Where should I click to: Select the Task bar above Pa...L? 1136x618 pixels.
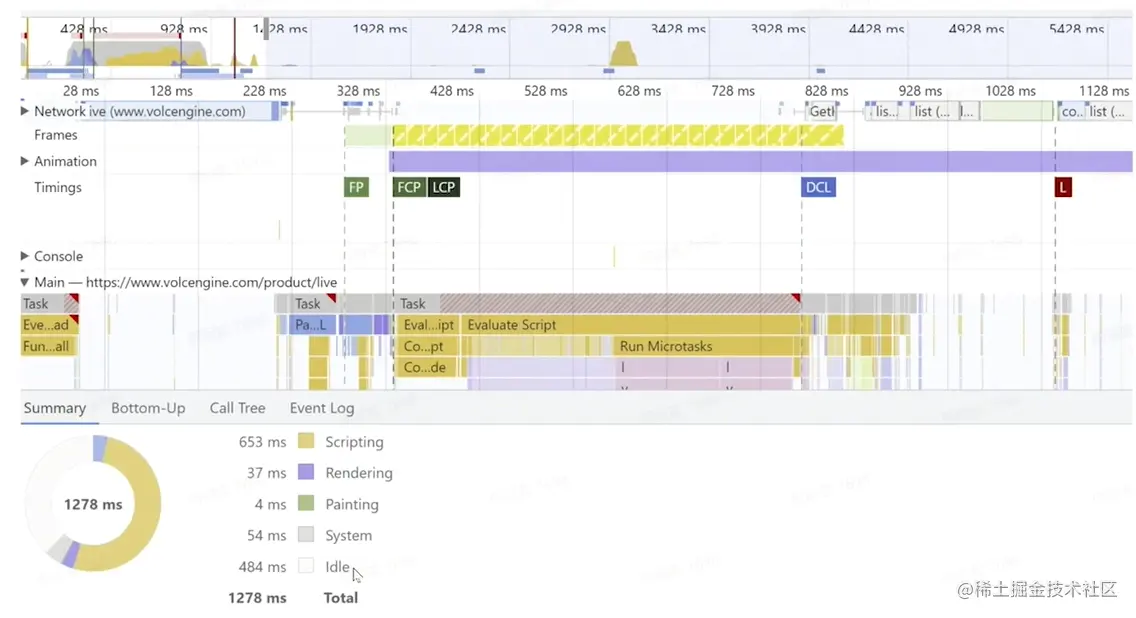click(x=312, y=304)
